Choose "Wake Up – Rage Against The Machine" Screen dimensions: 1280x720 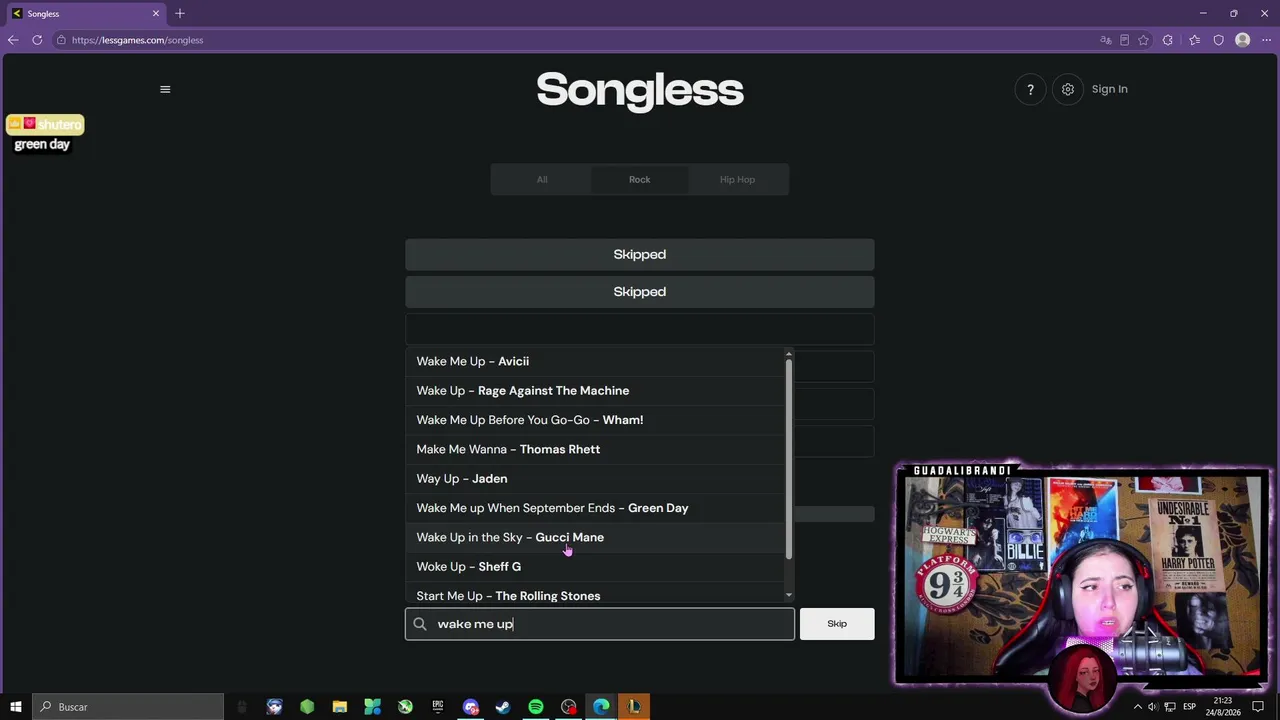click(x=595, y=391)
